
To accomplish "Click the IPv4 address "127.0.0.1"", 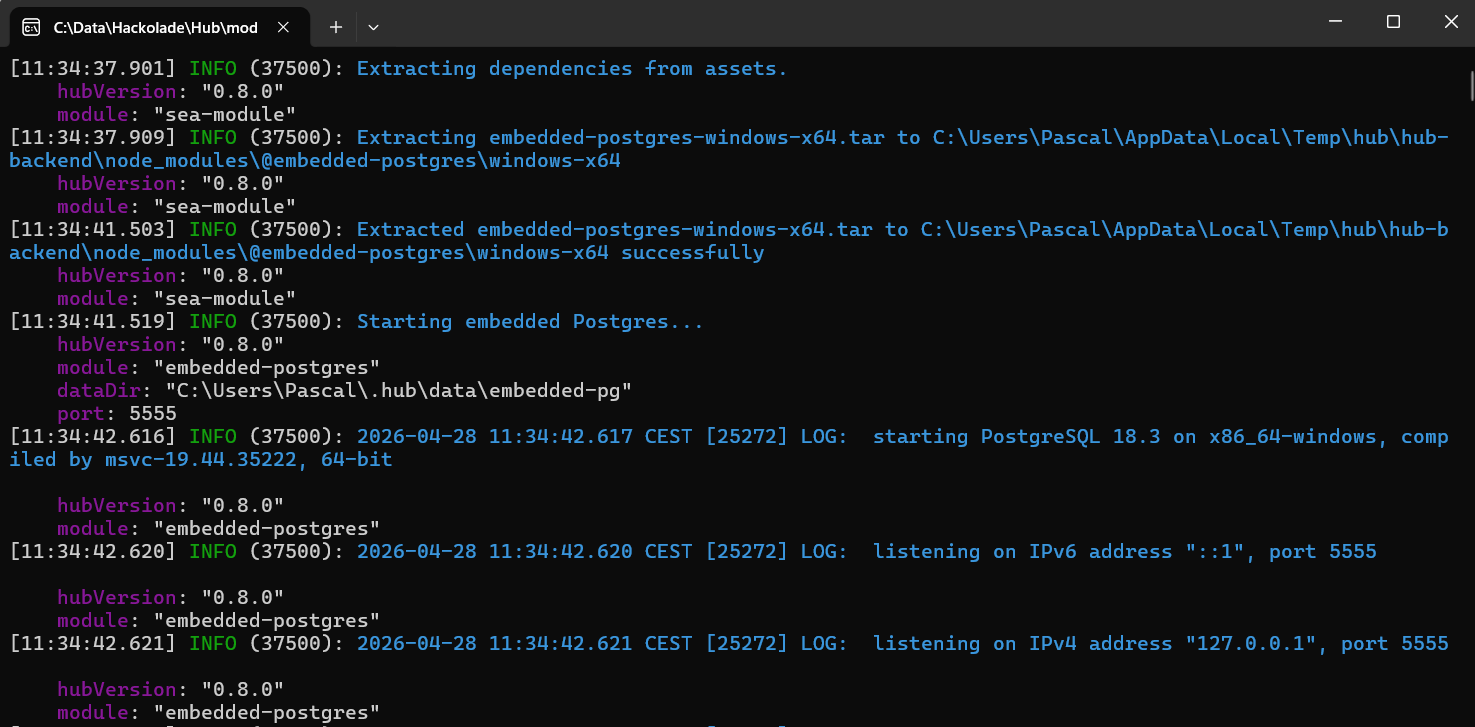I will 1250,644.
